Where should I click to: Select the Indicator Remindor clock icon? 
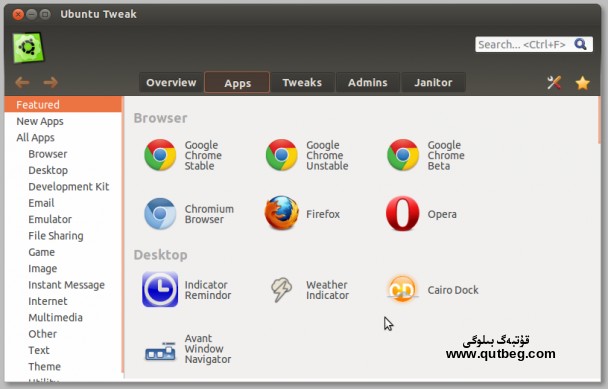click(160, 289)
